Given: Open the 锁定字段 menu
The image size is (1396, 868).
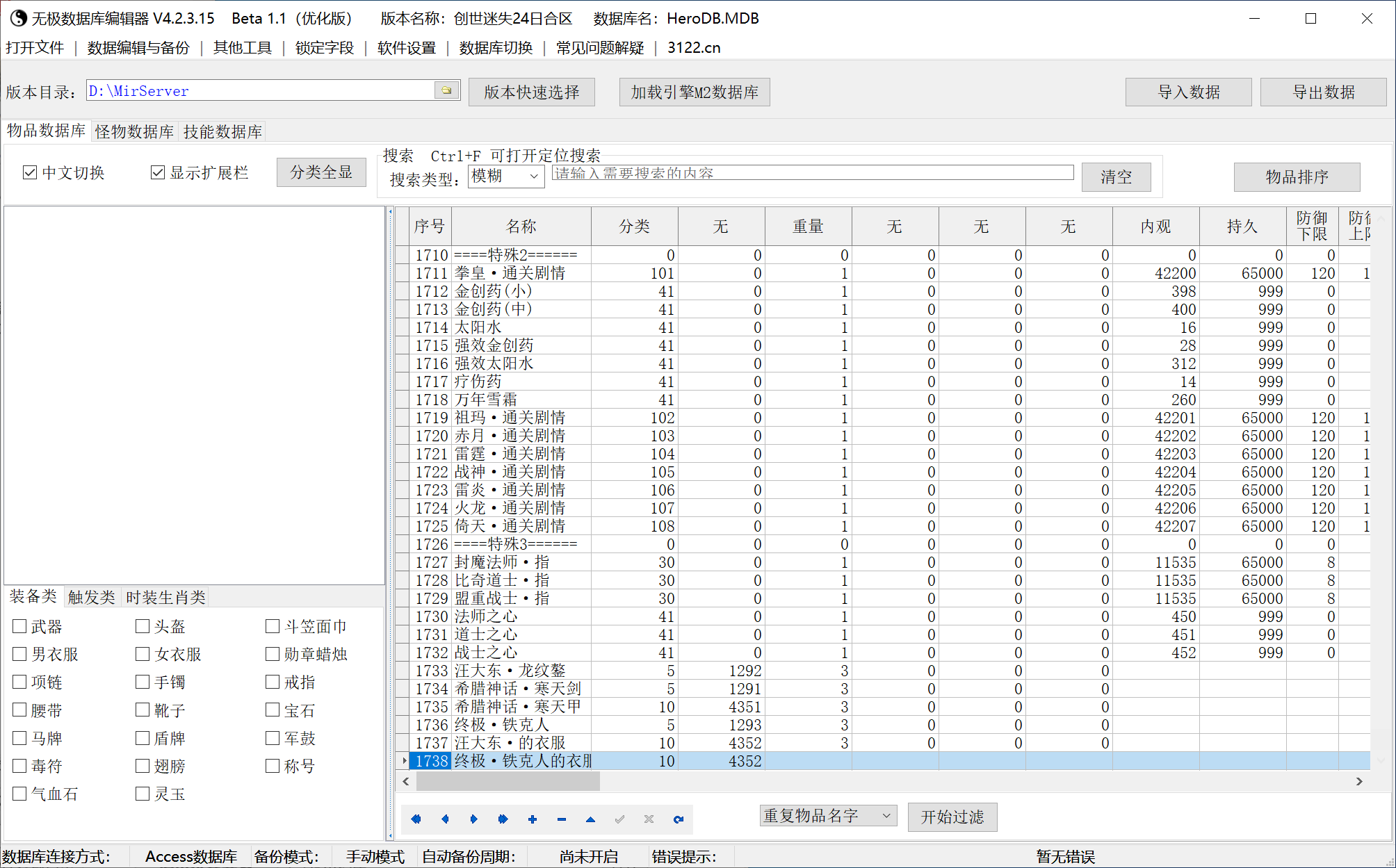Looking at the screenshot, I should click(x=325, y=47).
